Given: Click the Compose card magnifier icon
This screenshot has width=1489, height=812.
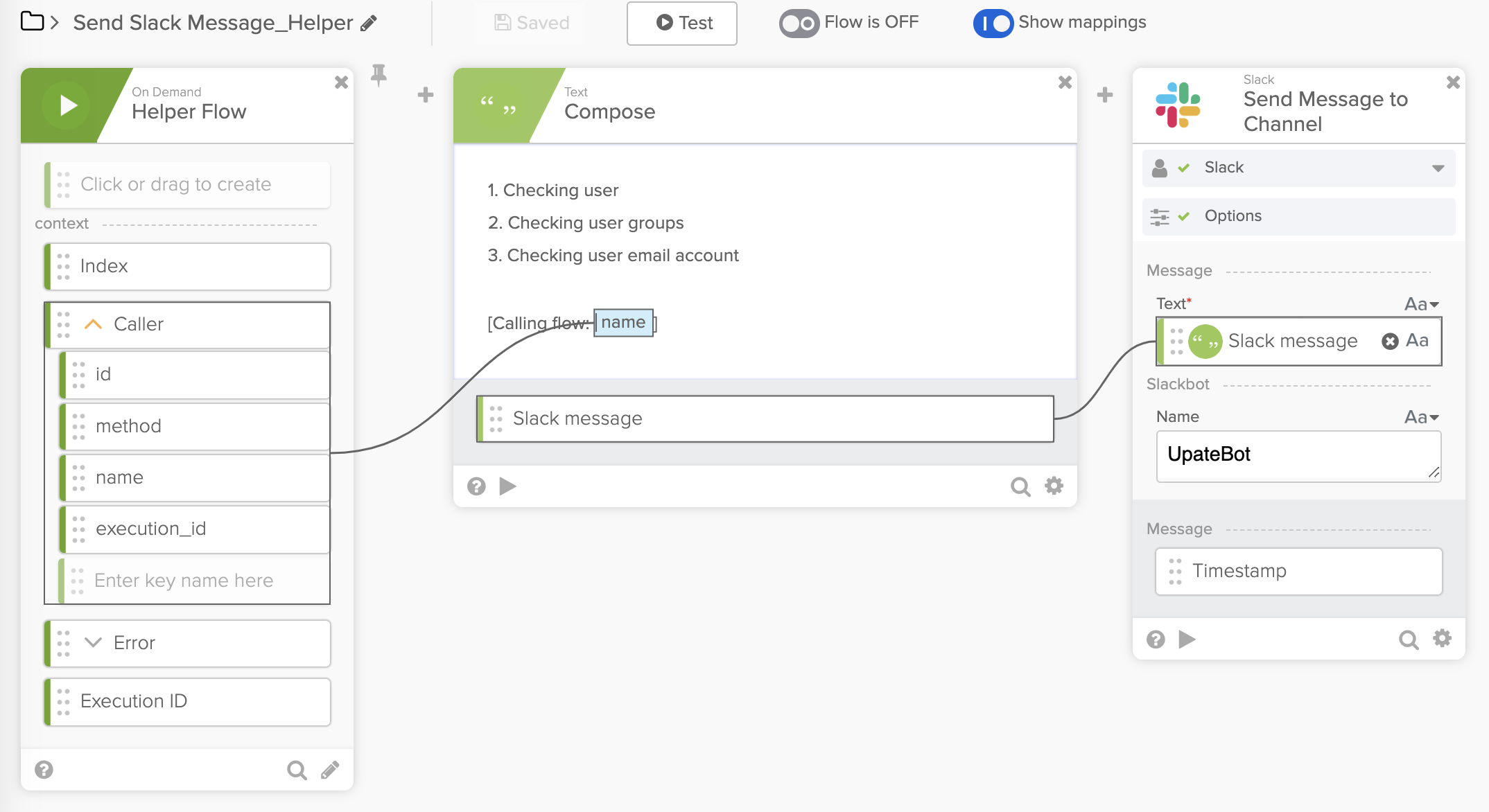Looking at the screenshot, I should point(1020,486).
